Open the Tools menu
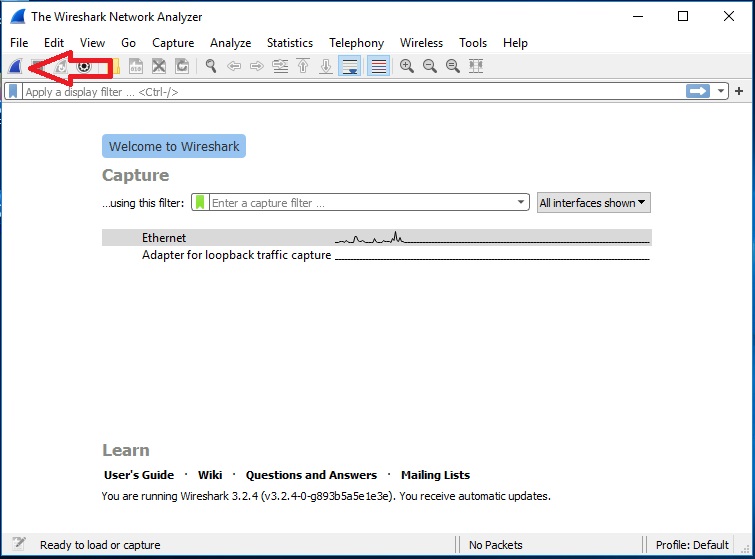Viewport: 755px width, 559px height. (x=473, y=43)
